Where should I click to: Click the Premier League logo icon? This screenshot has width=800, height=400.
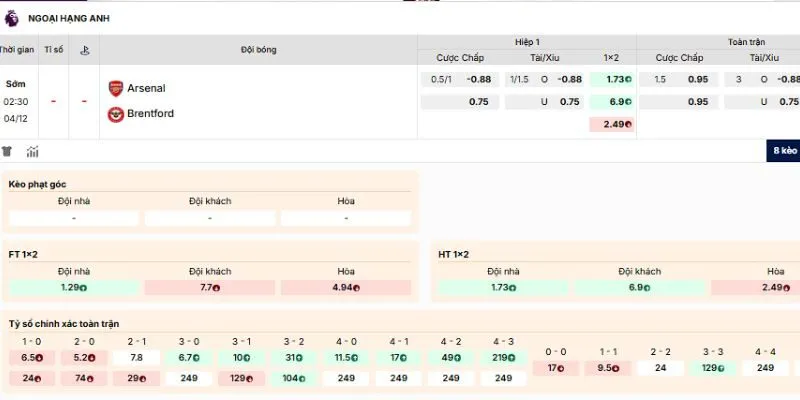(x=11, y=18)
